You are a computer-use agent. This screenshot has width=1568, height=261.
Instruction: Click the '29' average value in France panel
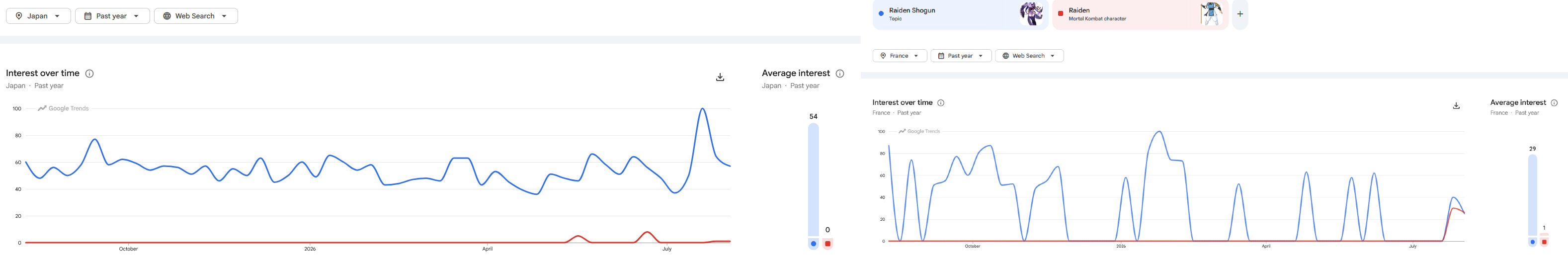point(1533,149)
